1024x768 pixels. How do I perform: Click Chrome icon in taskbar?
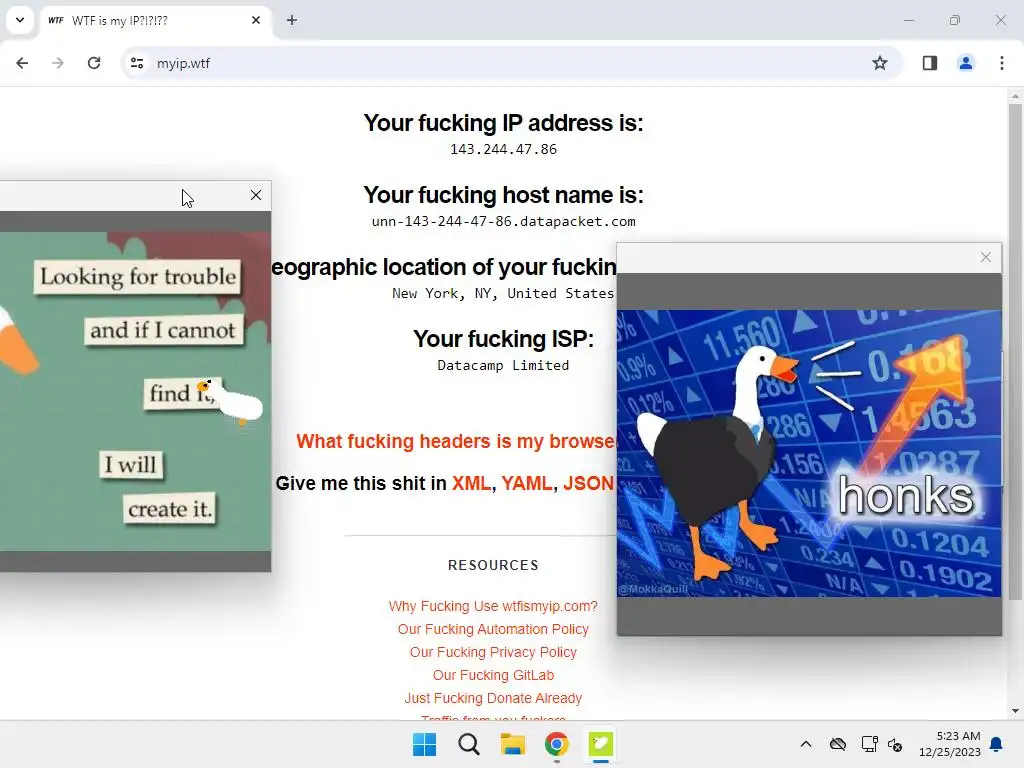tap(556, 744)
